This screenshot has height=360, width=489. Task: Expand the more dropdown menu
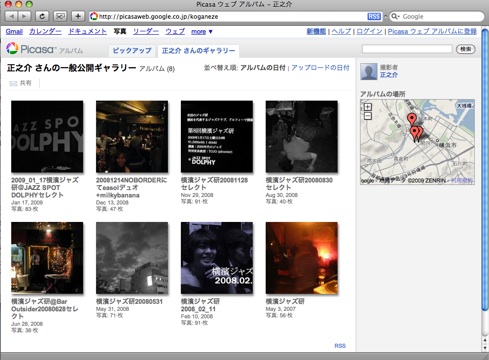[201, 32]
